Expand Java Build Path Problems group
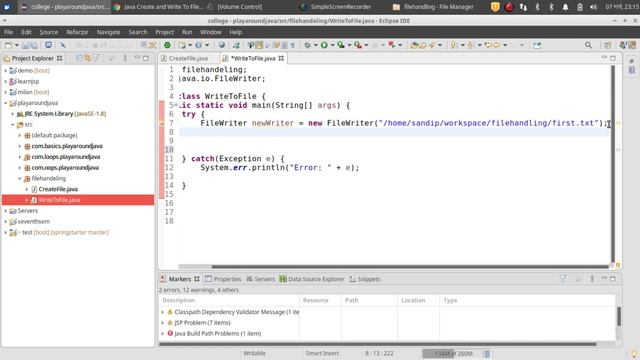 pyautogui.click(x=163, y=333)
